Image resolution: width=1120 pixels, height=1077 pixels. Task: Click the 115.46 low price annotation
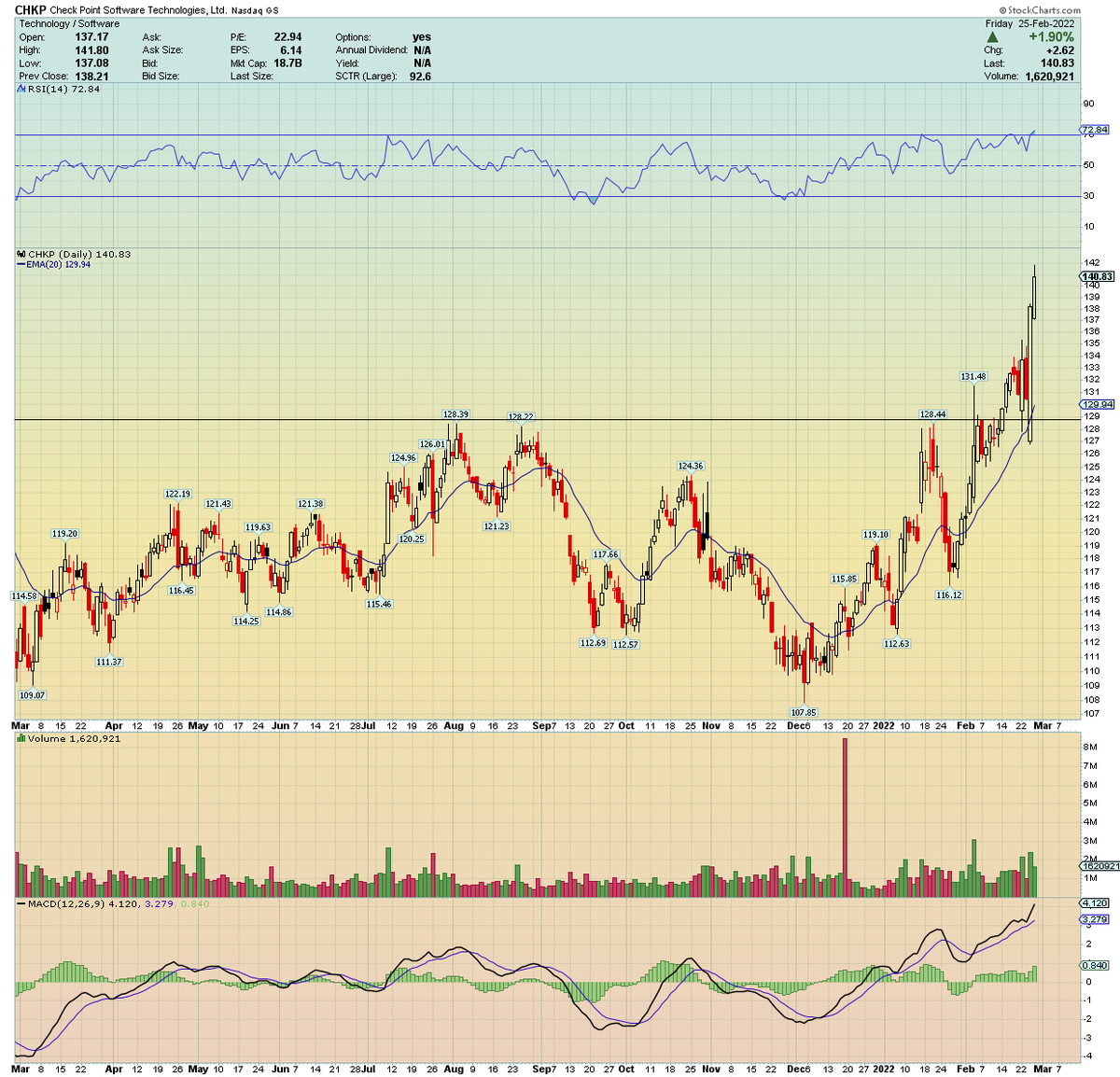379,604
